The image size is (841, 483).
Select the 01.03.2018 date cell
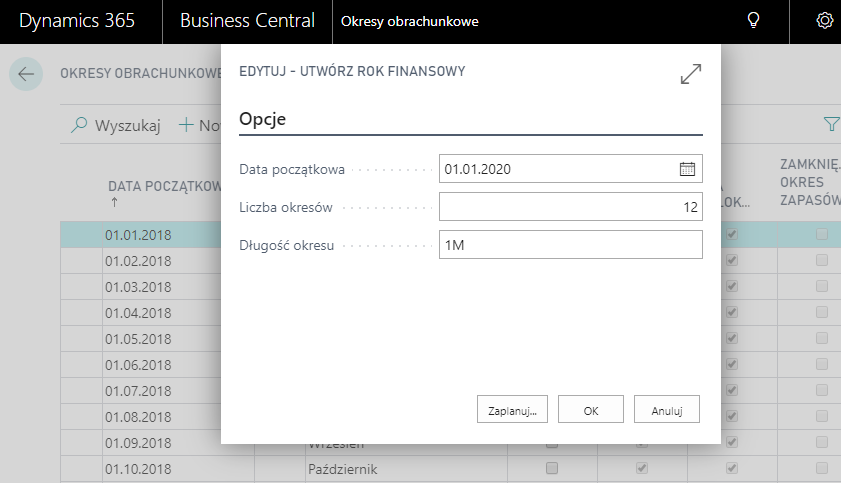click(138, 287)
